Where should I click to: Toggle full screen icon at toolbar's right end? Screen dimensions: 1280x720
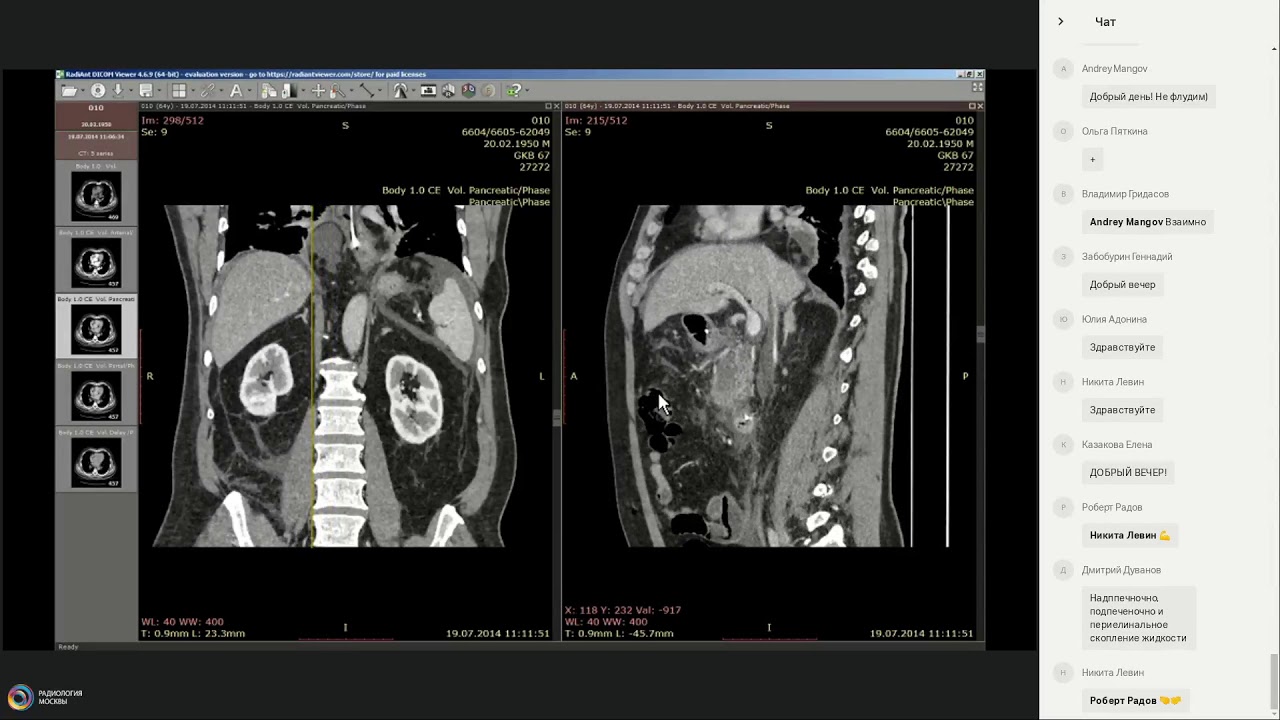click(977, 88)
